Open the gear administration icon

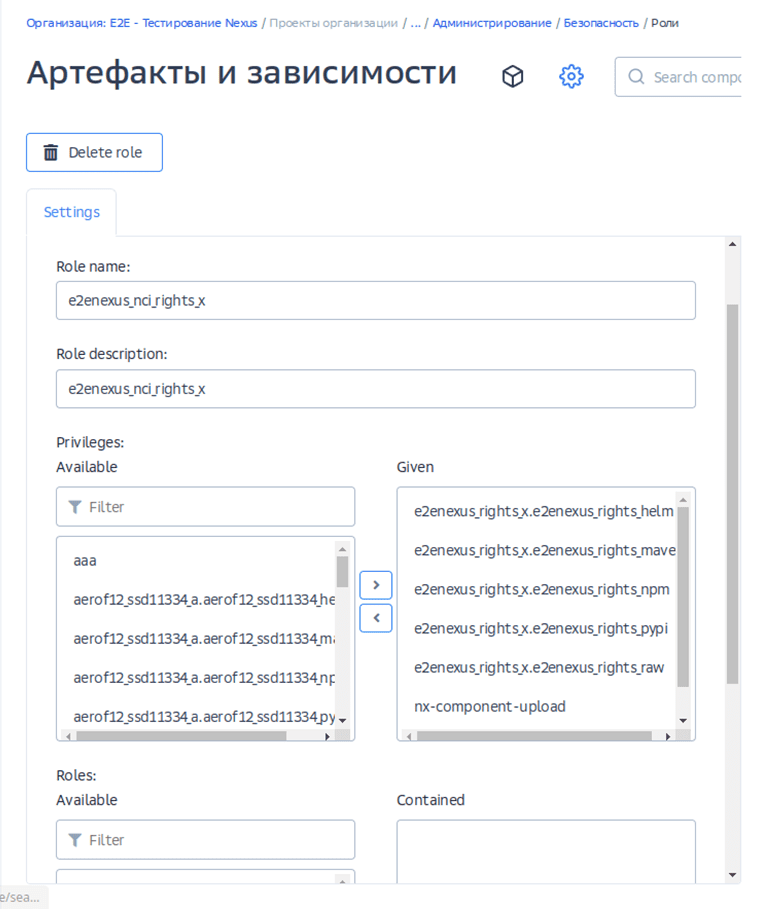[x=571, y=77]
